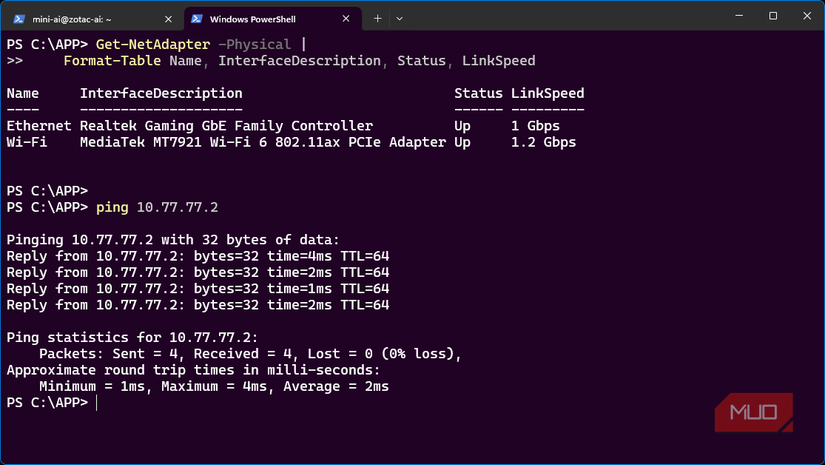Click the ping command word
The width and height of the screenshot is (825, 465).
tap(112, 207)
